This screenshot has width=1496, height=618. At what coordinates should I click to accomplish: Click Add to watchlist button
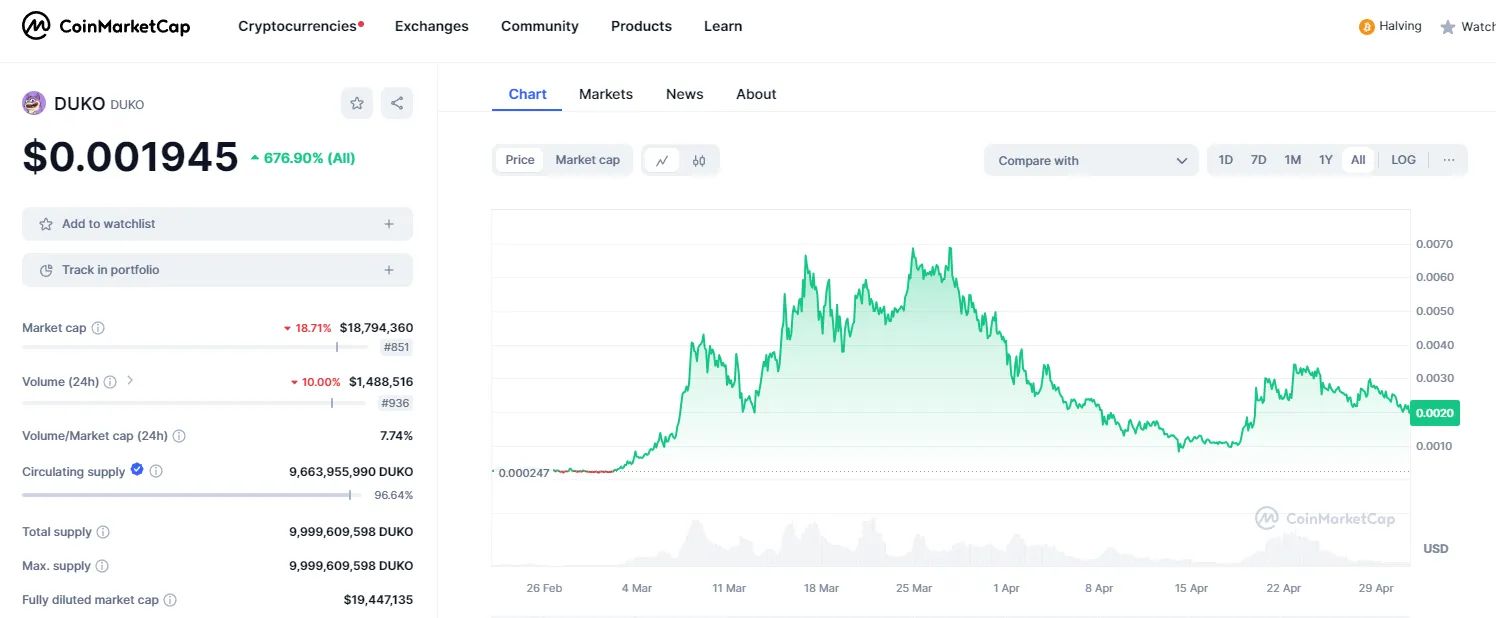(x=217, y=224)
